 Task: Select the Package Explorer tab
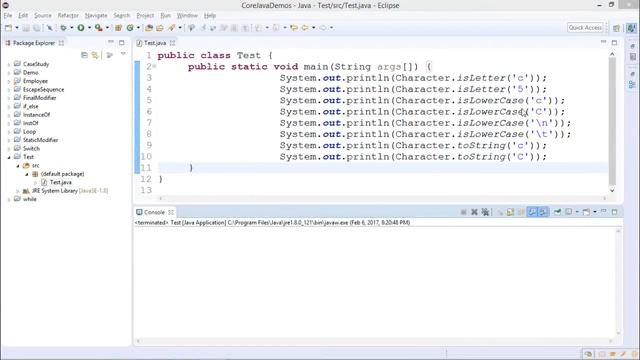34,43
